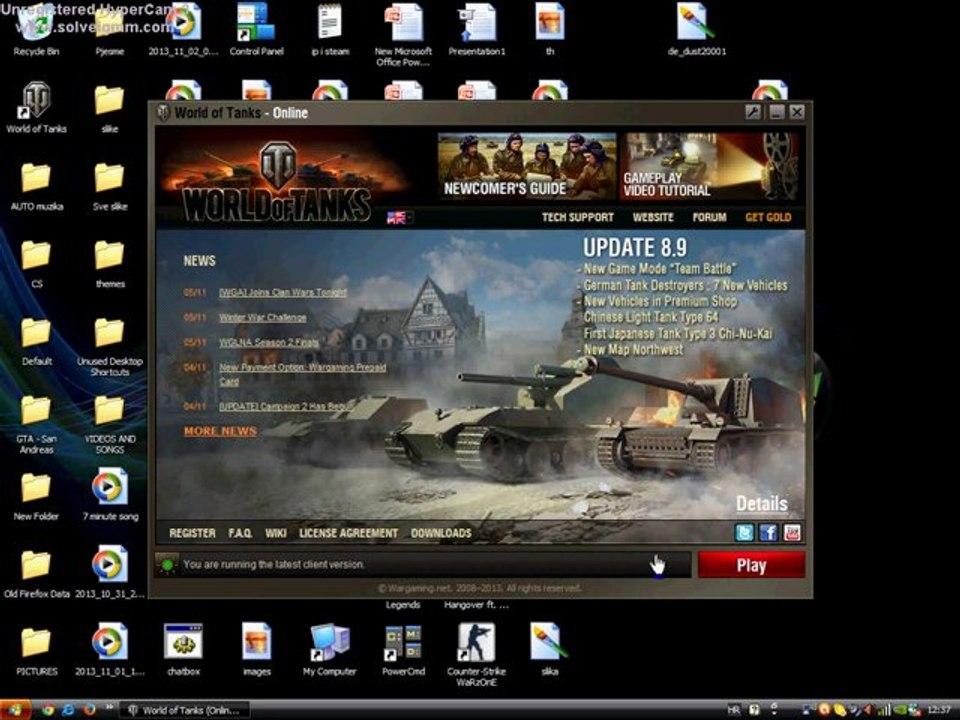Select the 2013_11_01_1... media file
Image resolution: width=960 pixels, height=720 pixels.
(x=110, y=650)
